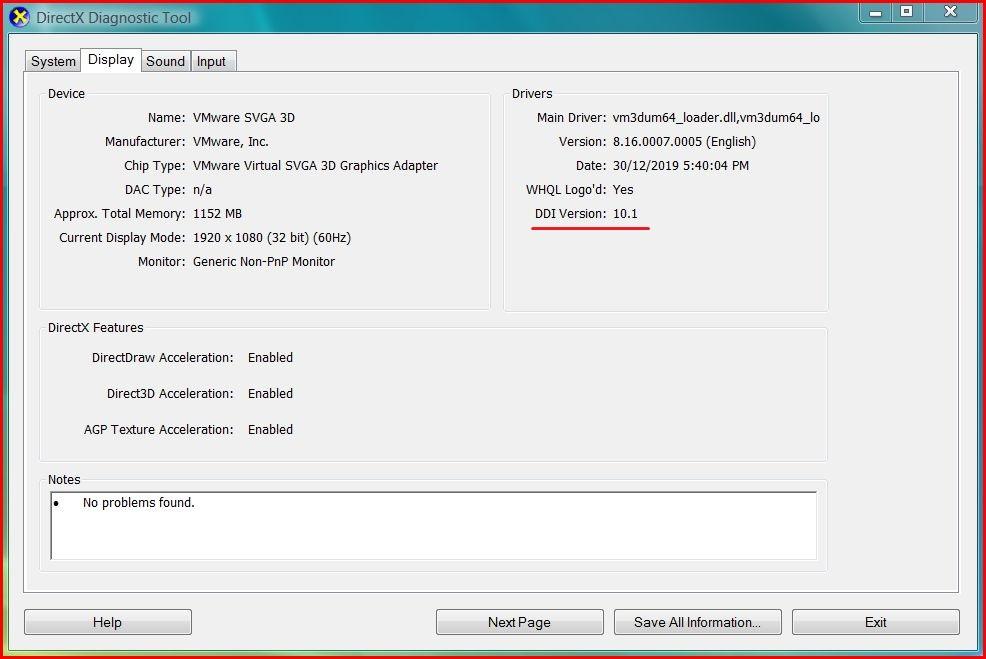
Task: Click memory value '1152 MB'
Action: pos(218,213)
